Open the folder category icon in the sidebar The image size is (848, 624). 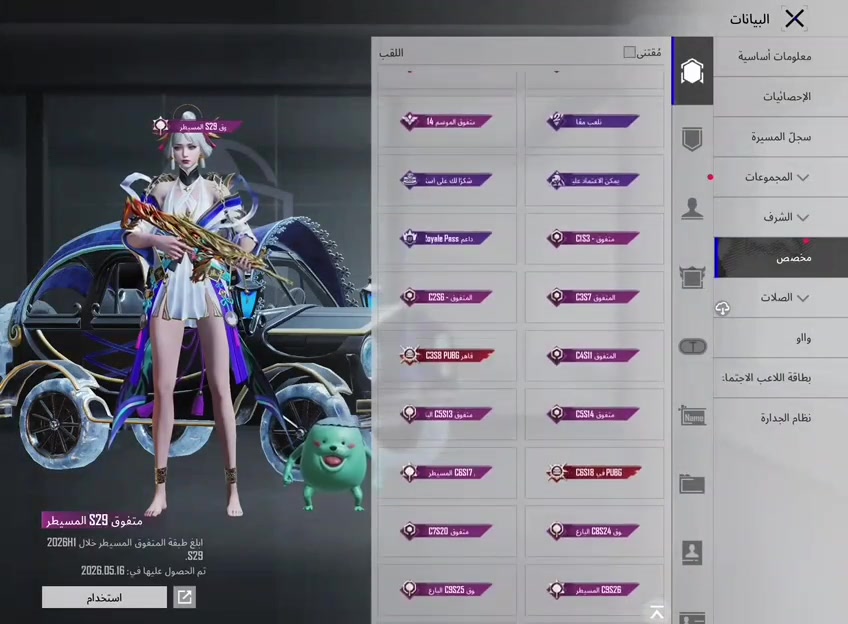click(692, 483)
